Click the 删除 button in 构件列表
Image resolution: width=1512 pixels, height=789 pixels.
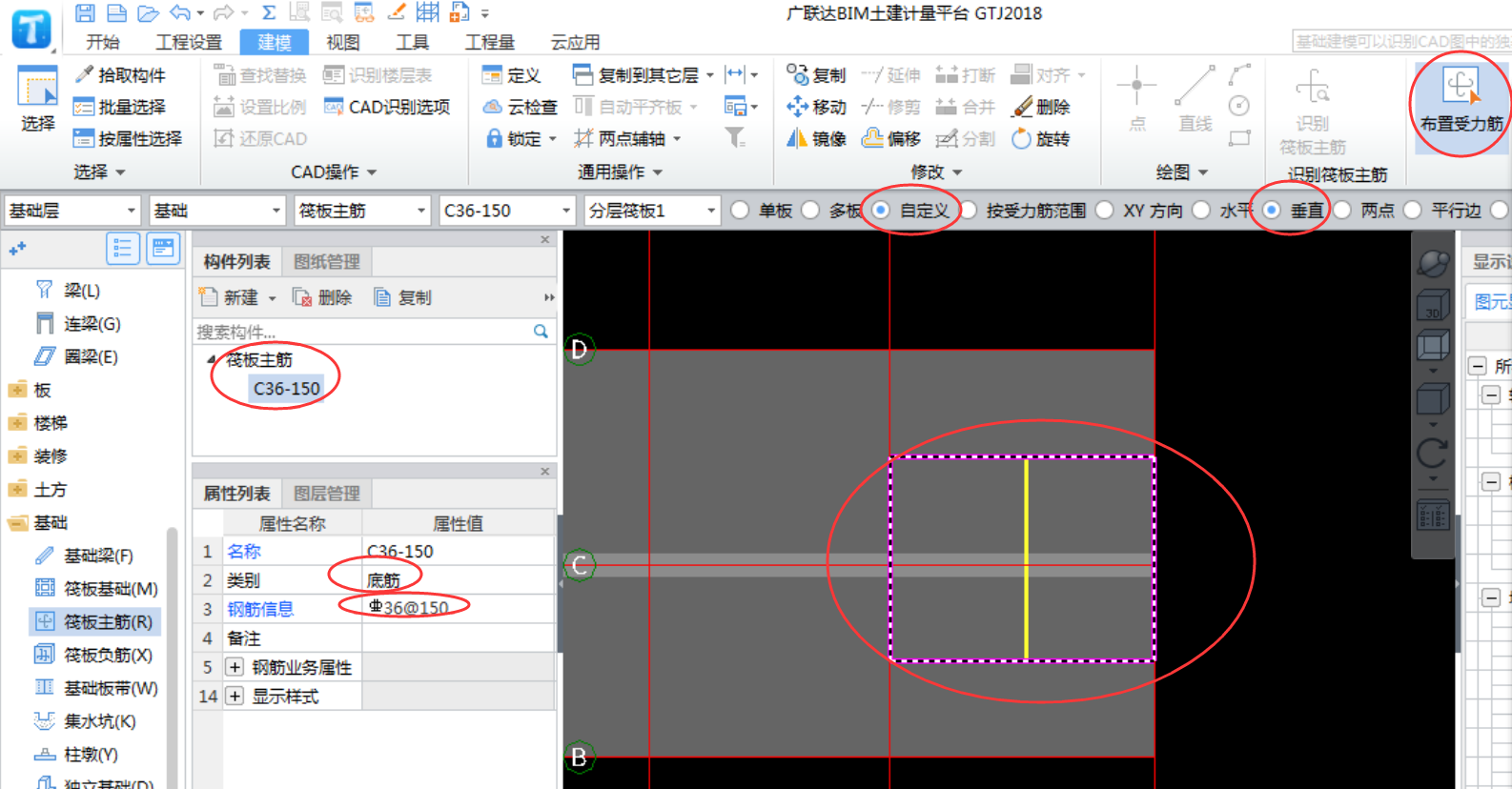tap(322, 297)
